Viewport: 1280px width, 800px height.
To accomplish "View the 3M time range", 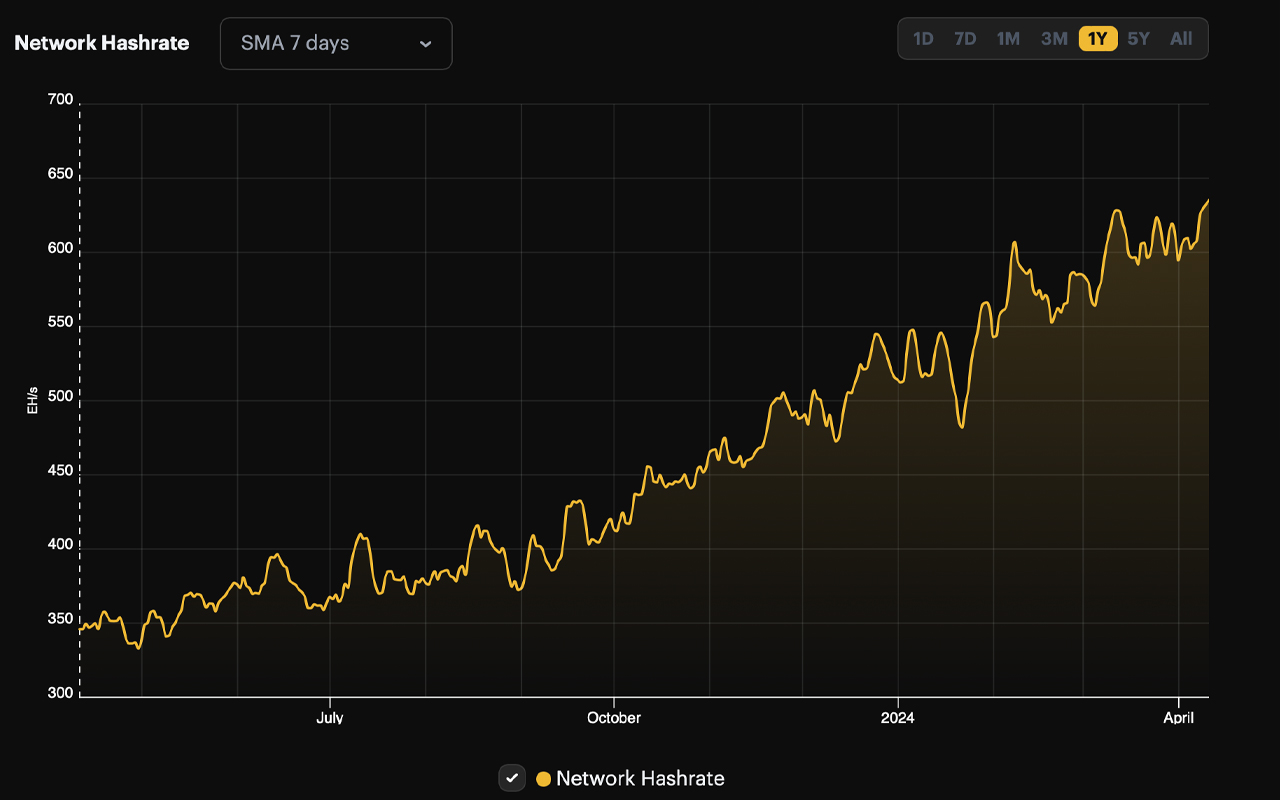I will point(1053,38).
